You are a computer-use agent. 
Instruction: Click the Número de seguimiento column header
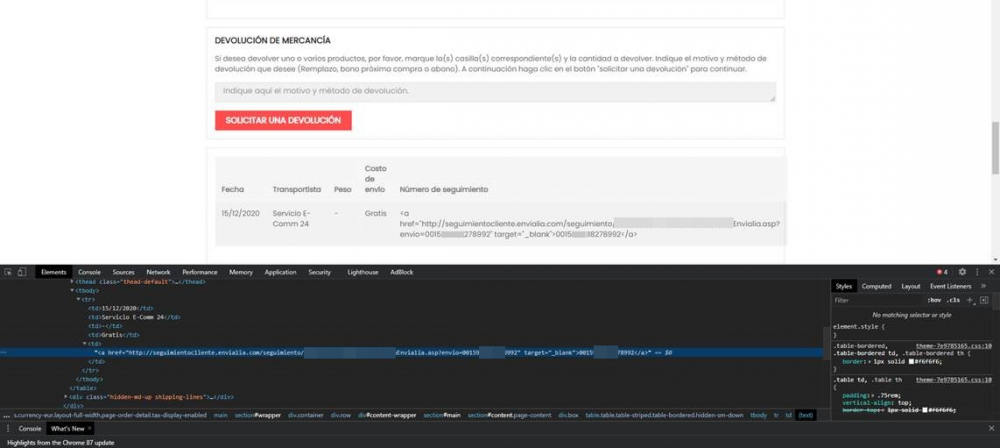[x=444, y=190]
